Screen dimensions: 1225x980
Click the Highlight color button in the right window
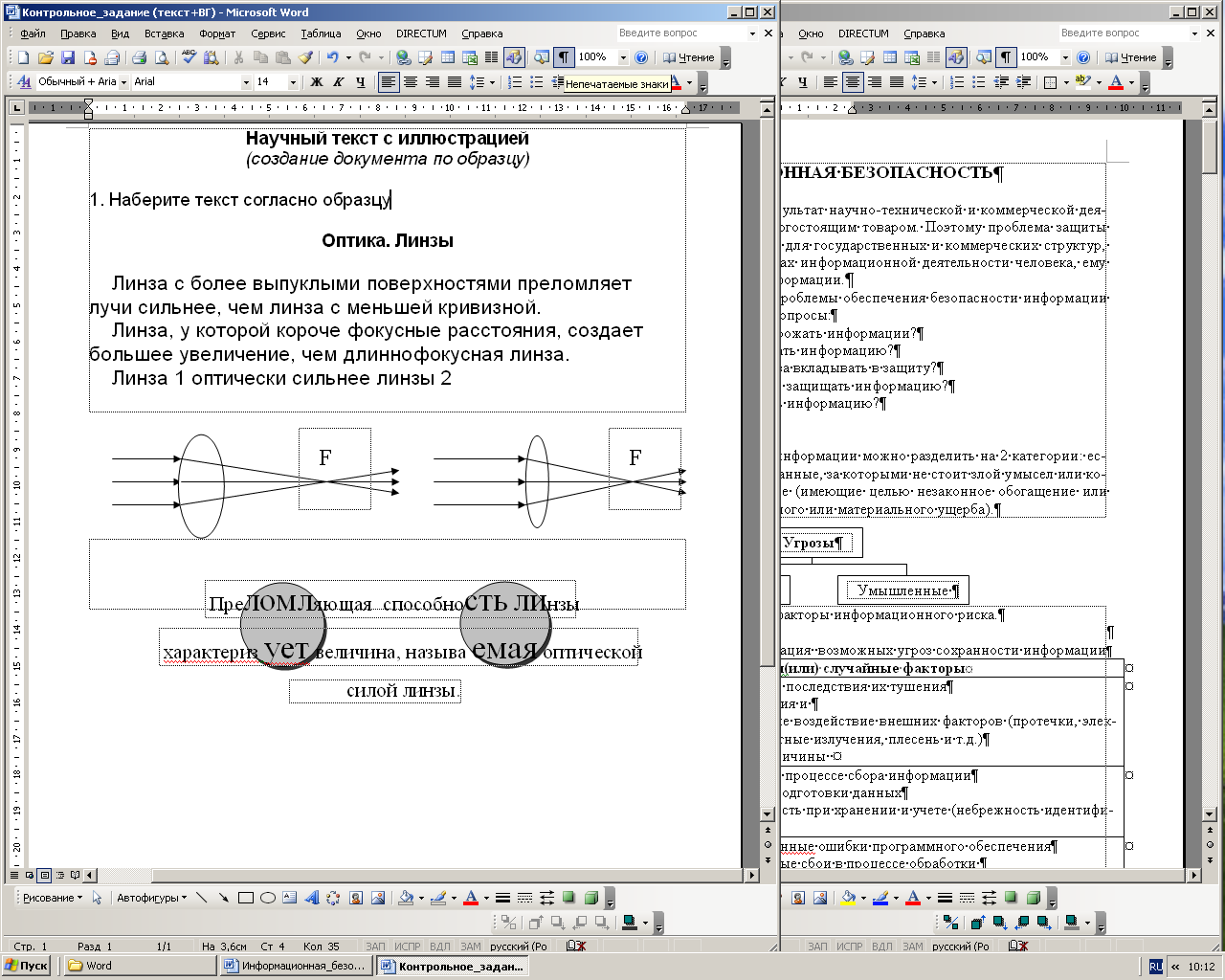click(x=1082, y=82)
